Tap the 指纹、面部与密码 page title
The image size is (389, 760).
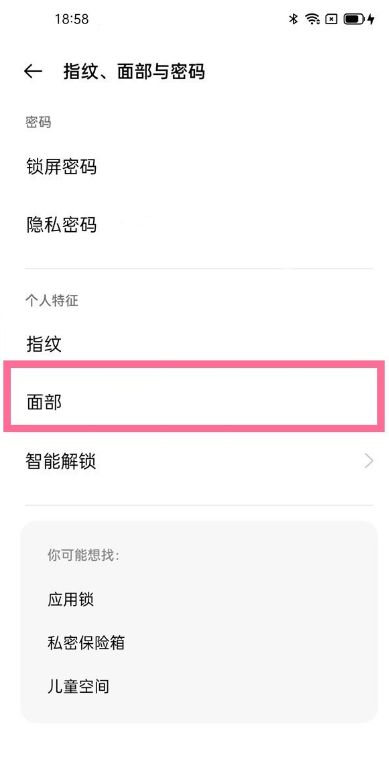point(134,72)
